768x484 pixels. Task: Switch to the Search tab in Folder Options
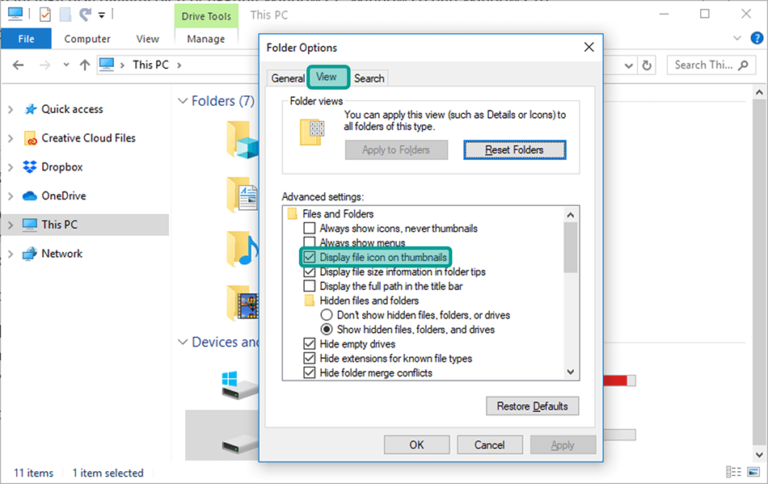point(369,78)
